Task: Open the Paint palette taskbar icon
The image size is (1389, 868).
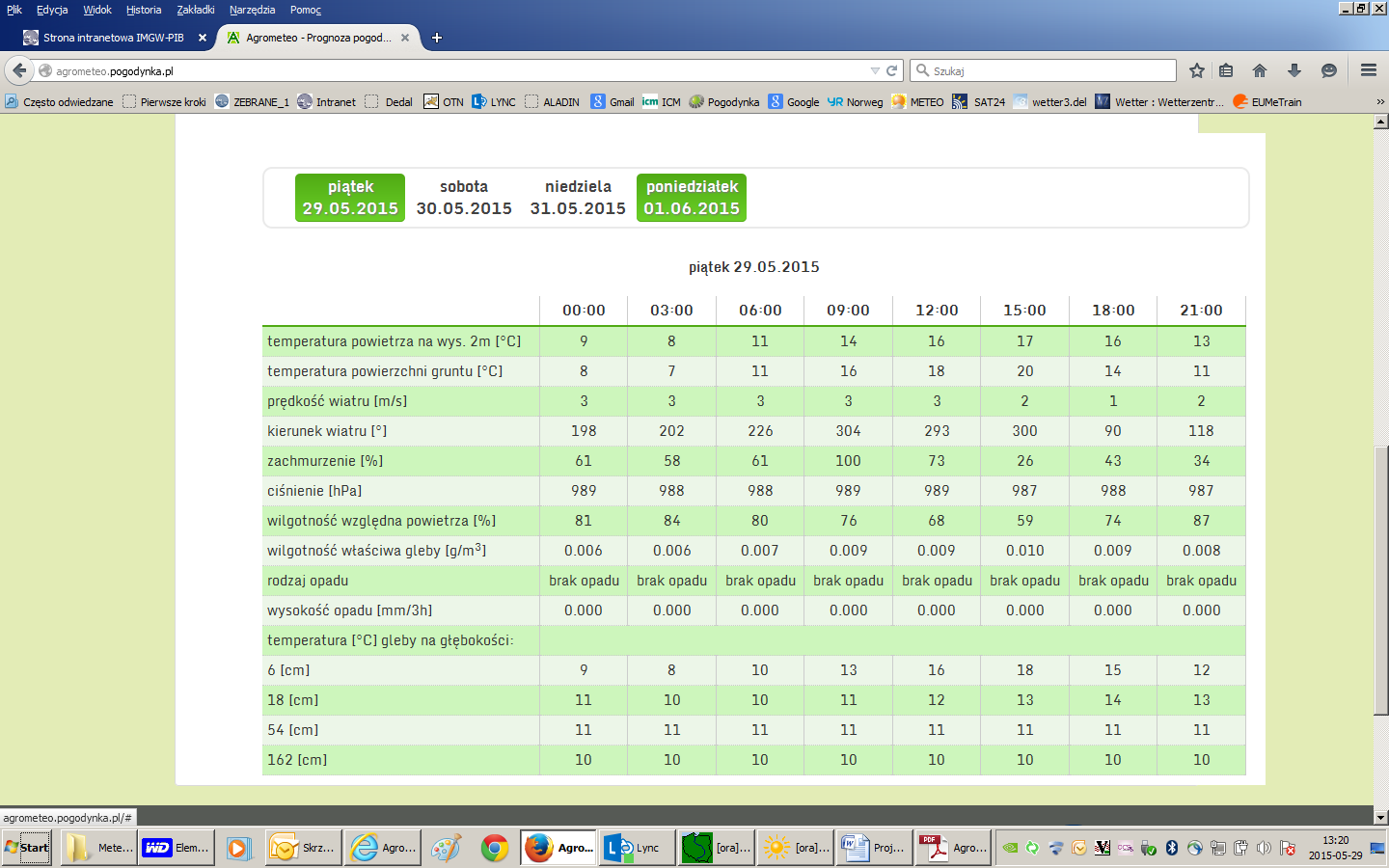Action: click(x=446, y=848)
